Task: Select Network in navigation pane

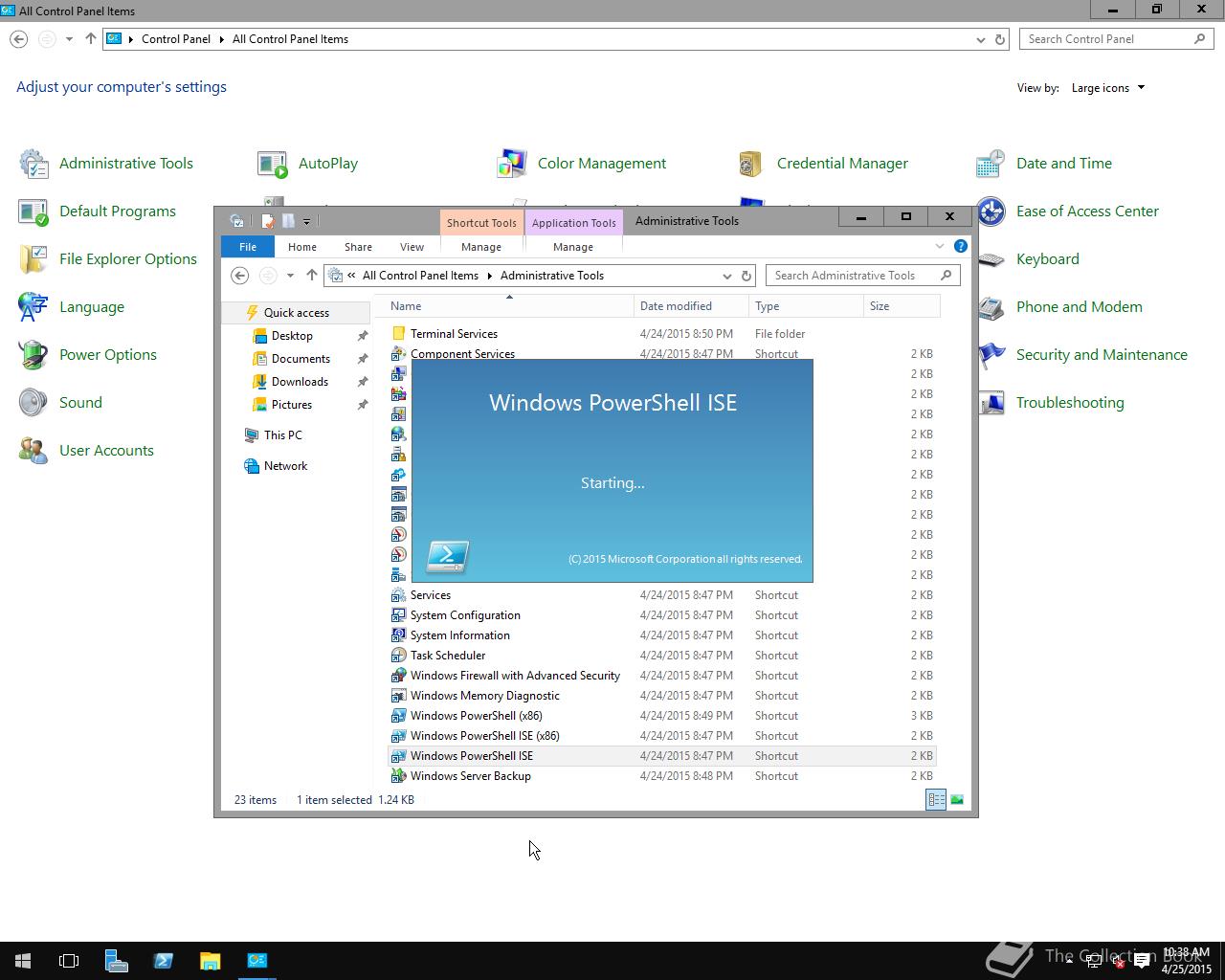Action: coord(285,466)
